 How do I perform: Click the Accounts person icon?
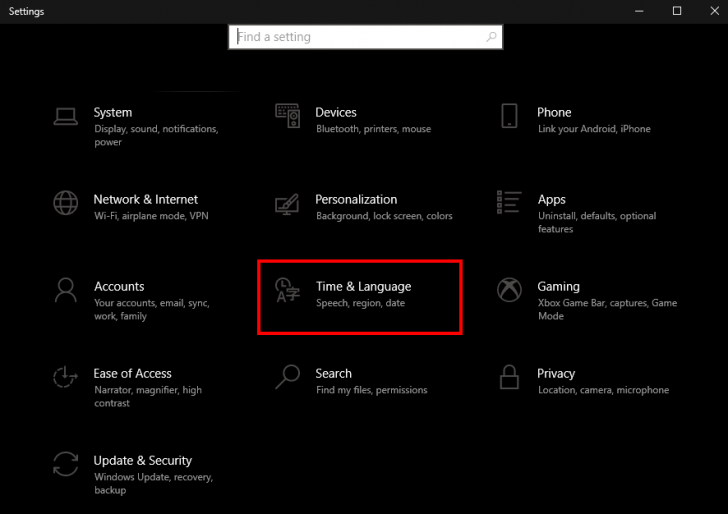tap(66, 290)
